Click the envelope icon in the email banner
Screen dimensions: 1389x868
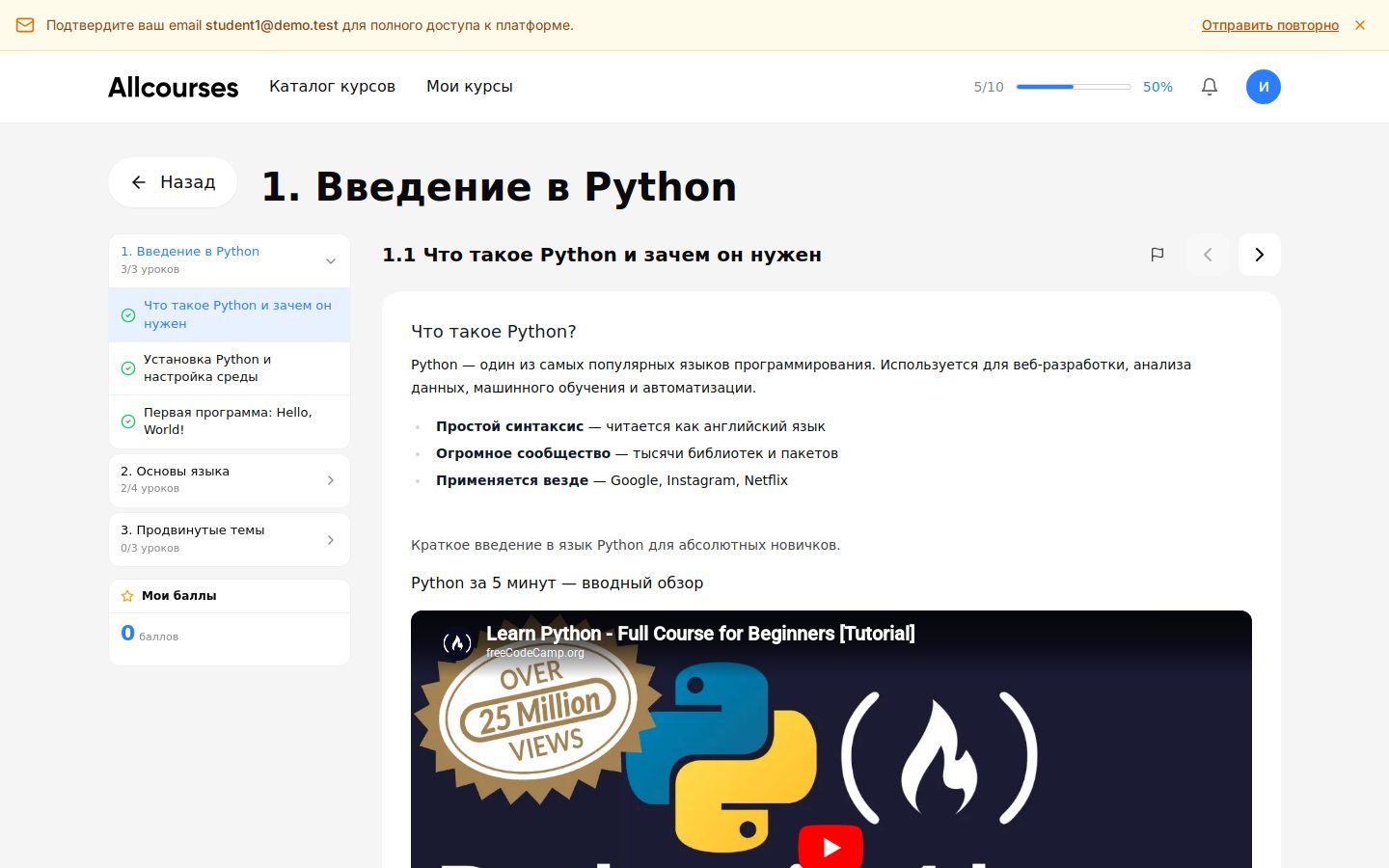(x=25, y=25)
